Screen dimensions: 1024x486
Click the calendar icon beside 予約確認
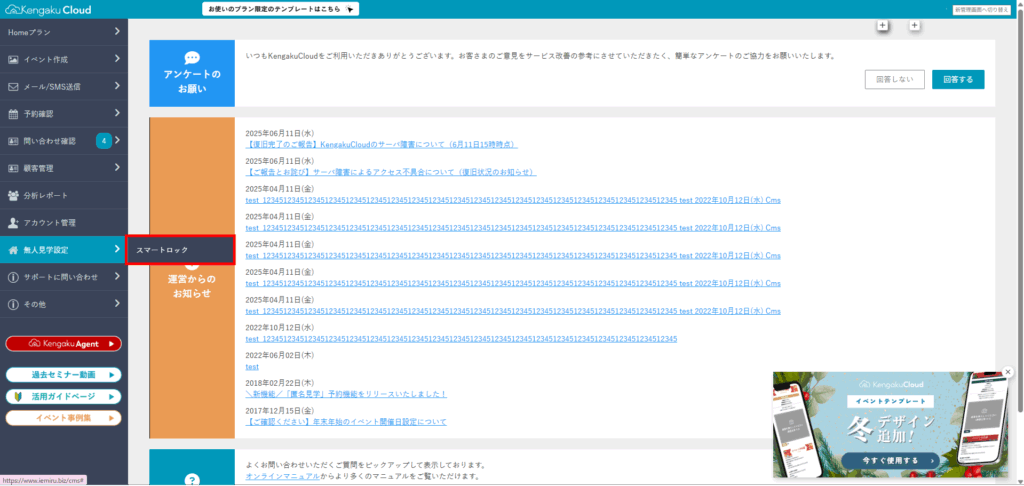(13, 114)
